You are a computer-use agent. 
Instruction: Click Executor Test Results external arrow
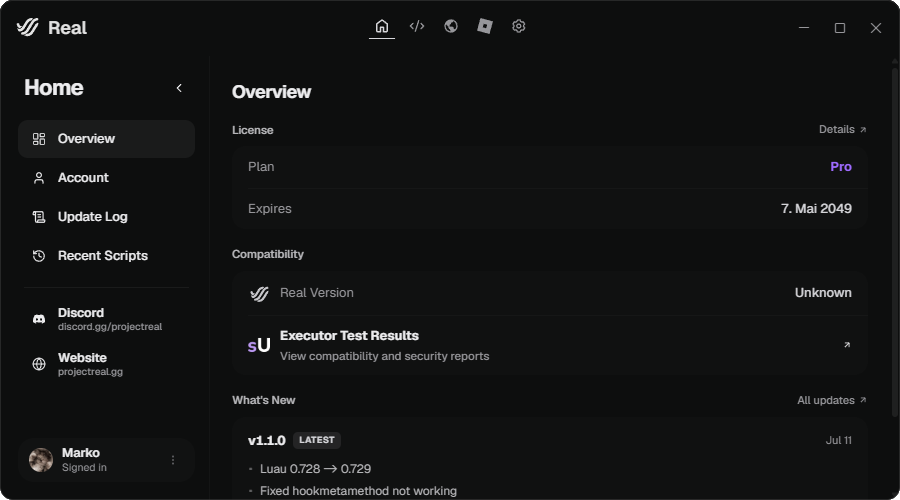[x=847, y=345]
